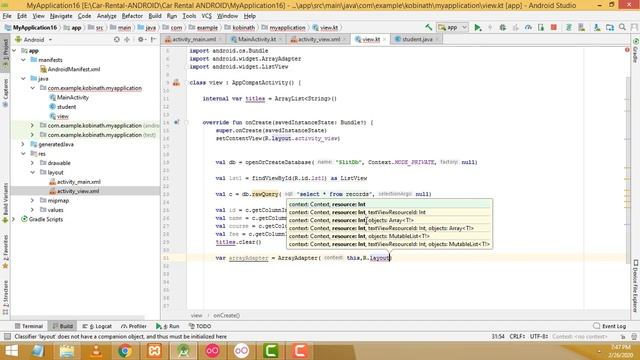Collapse the java folder

pos(23,78)
